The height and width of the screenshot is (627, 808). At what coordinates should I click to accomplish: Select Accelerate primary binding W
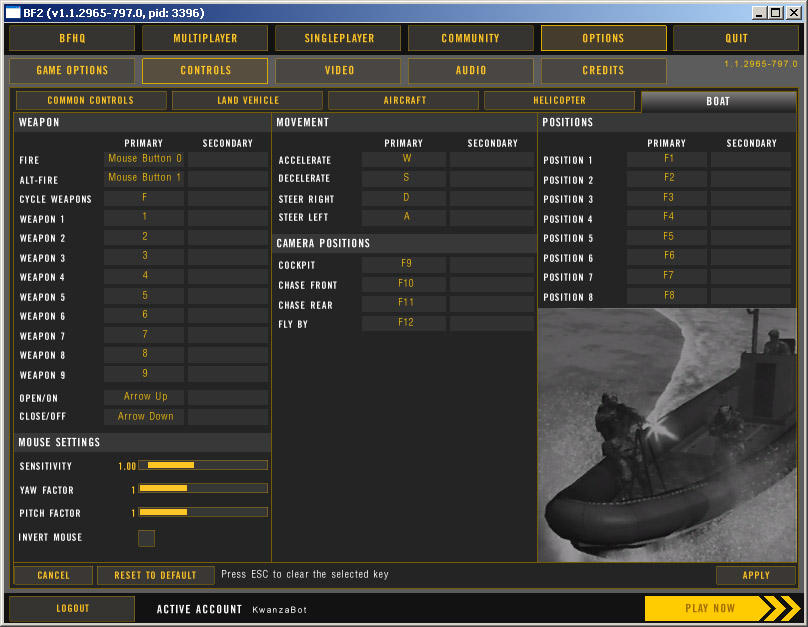404,159
